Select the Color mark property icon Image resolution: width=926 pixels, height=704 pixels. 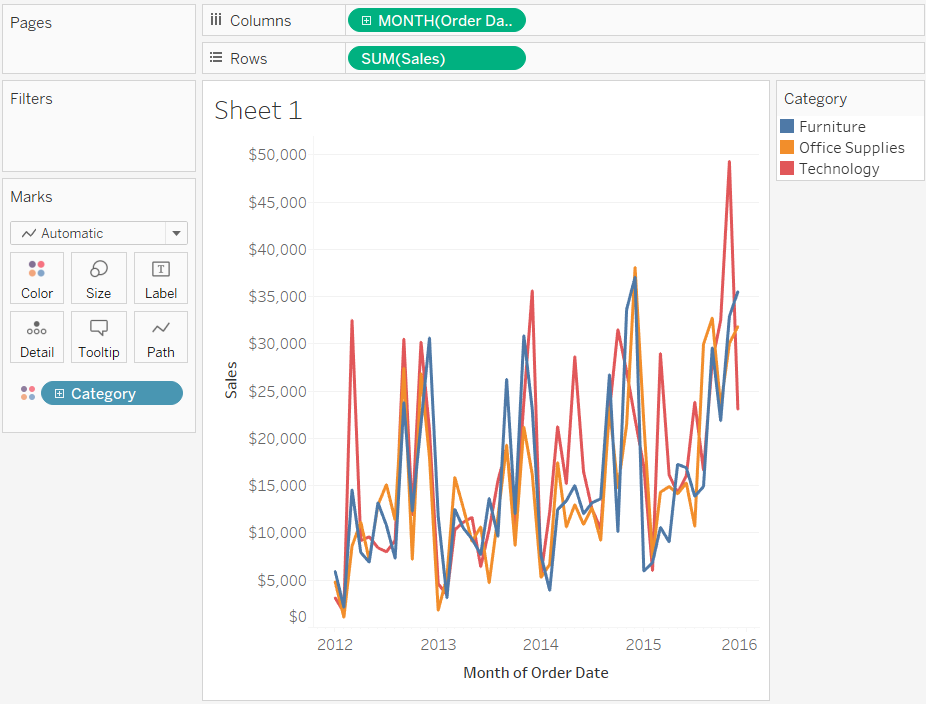tap(36, 277)
